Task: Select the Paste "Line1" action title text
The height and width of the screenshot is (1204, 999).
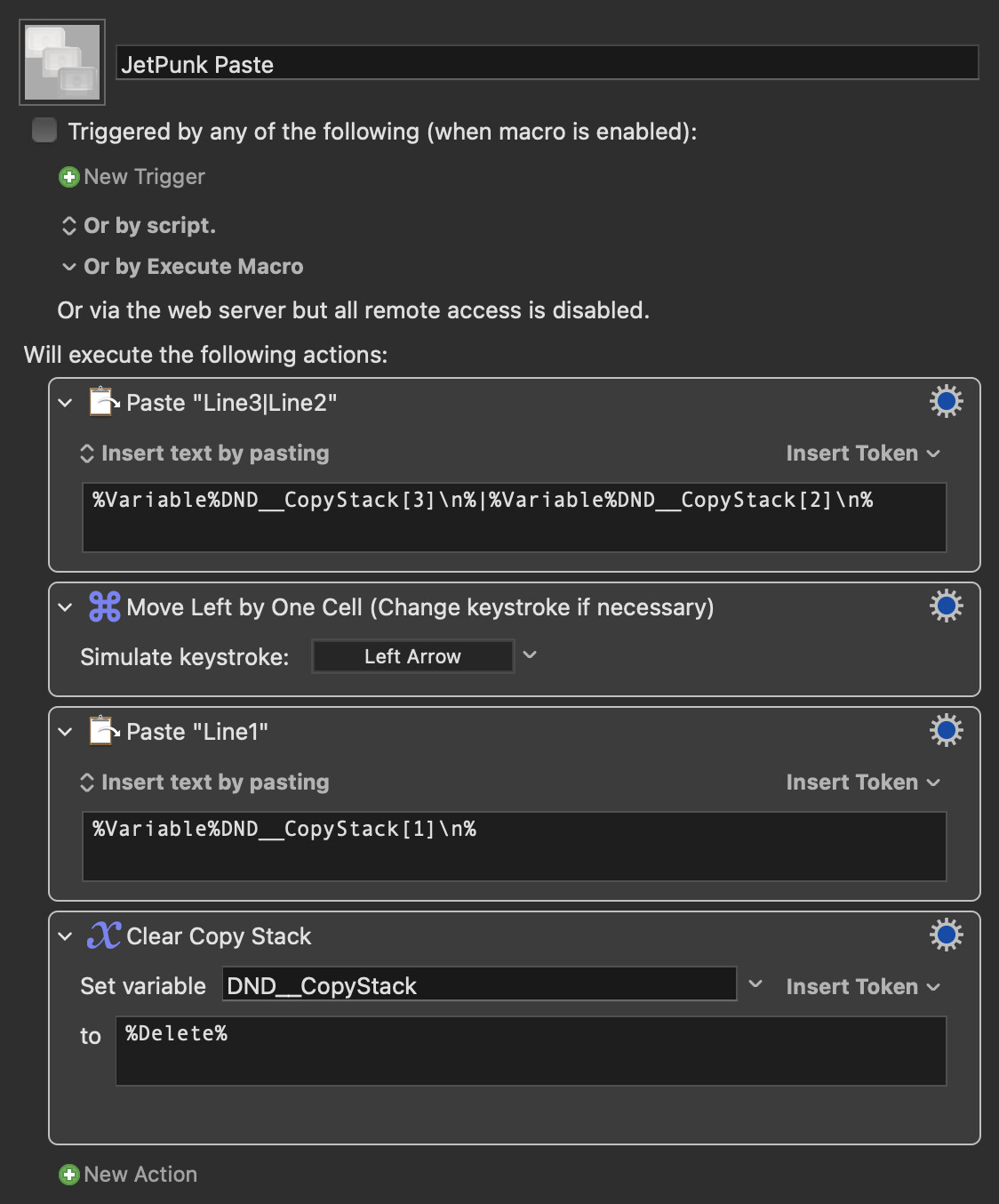Action: [x=197, y=732]
